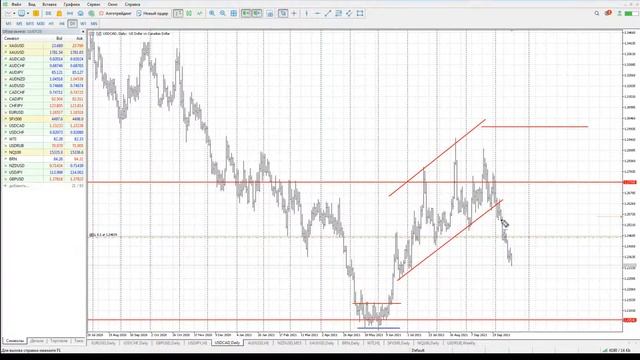Open the search magnifier in top right
Screen dimensions: 640x360
[597, 13]
